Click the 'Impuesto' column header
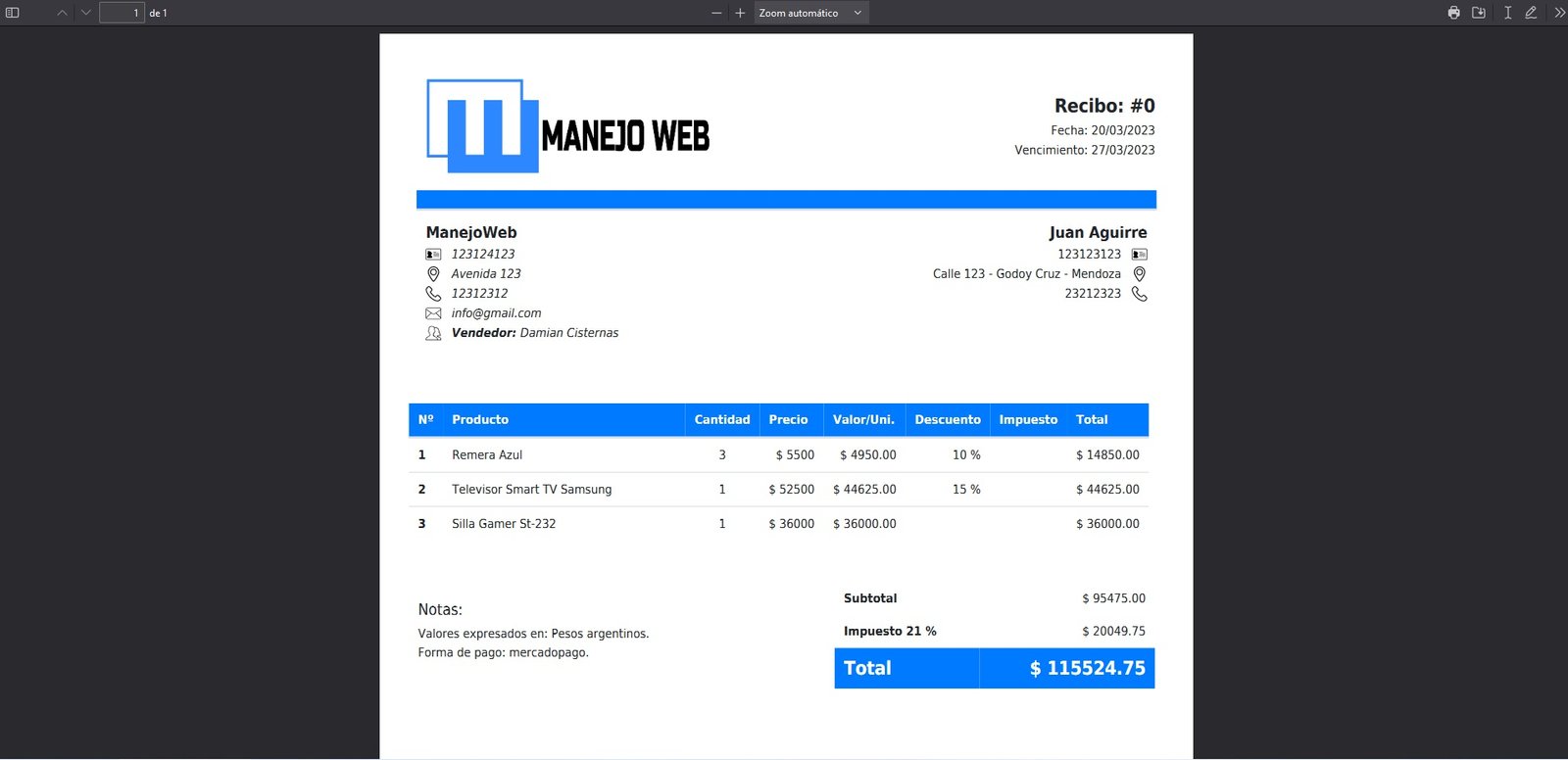The width and height of the screenshot is (1568, 760). click(x=1028, y=419)
